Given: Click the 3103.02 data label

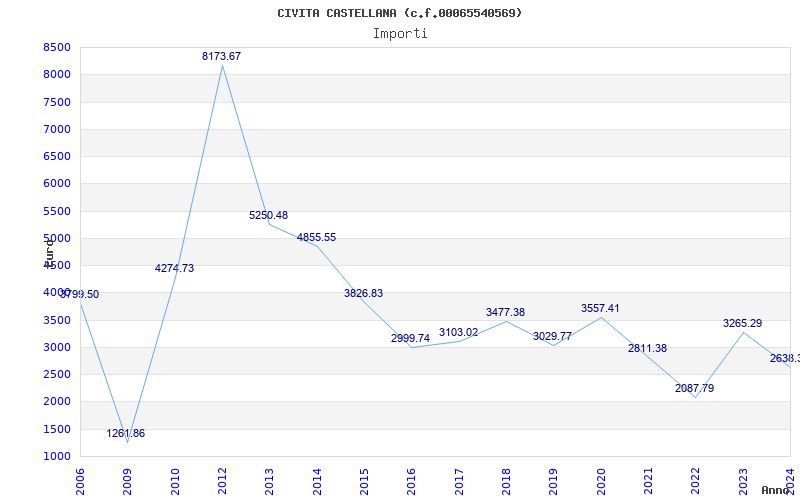Looking at the screenshot, I should pyautogui.click(x=458, y=333).
